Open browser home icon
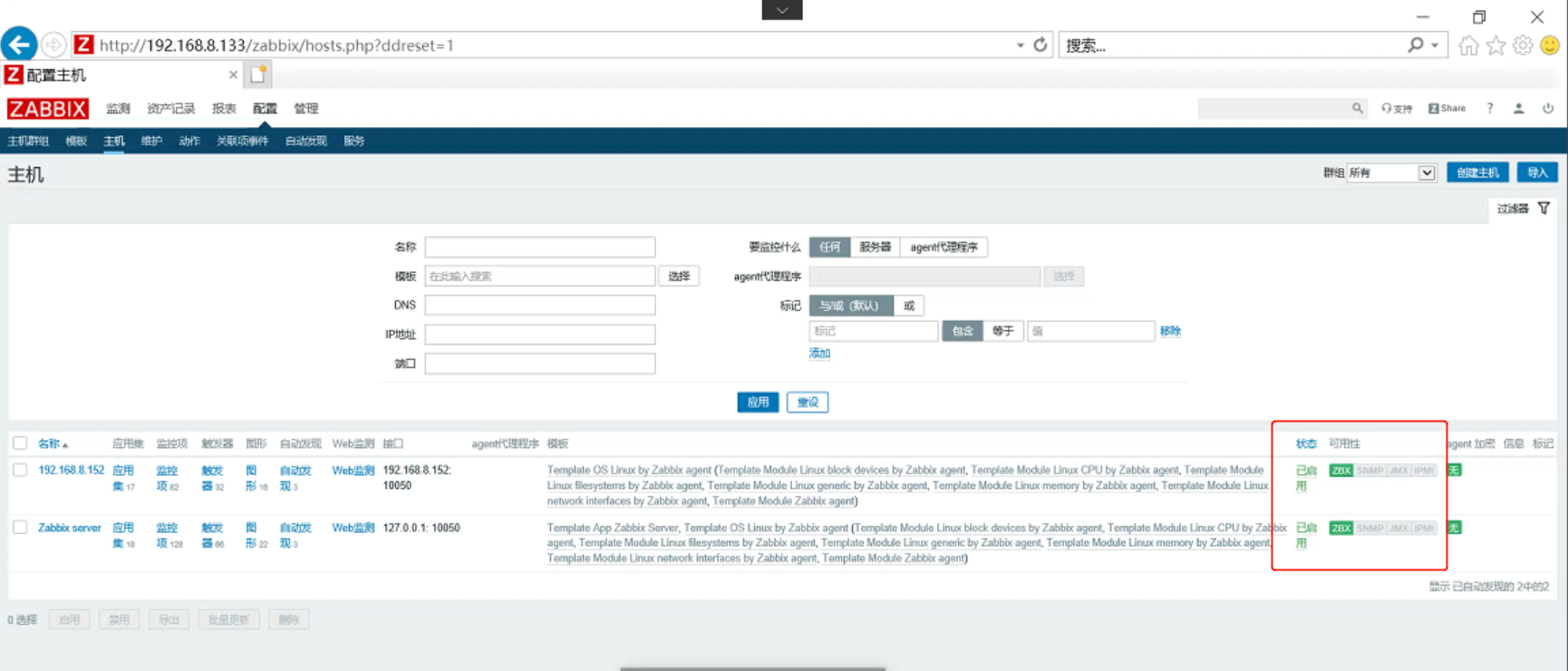 tap(1469, 45)
